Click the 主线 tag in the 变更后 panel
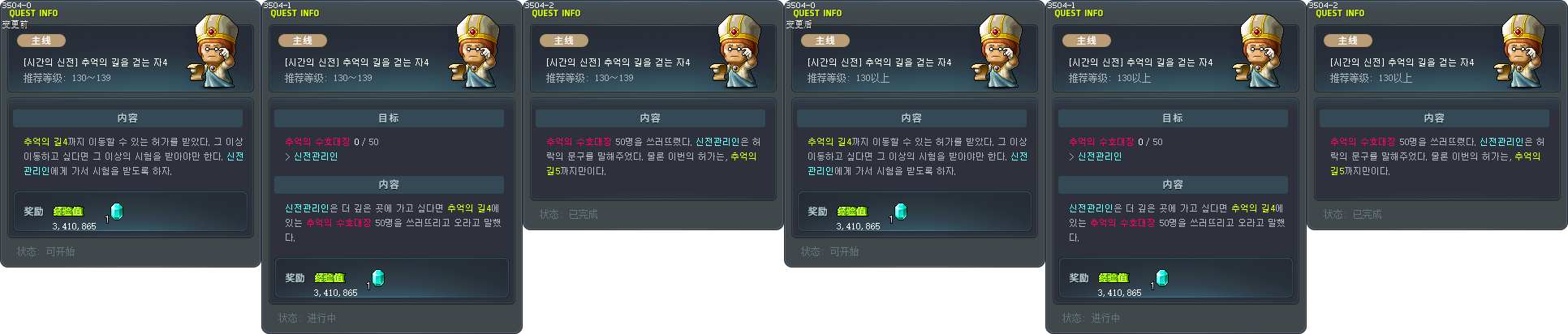Screen dimensions: 1568x334 click(825, 41)
